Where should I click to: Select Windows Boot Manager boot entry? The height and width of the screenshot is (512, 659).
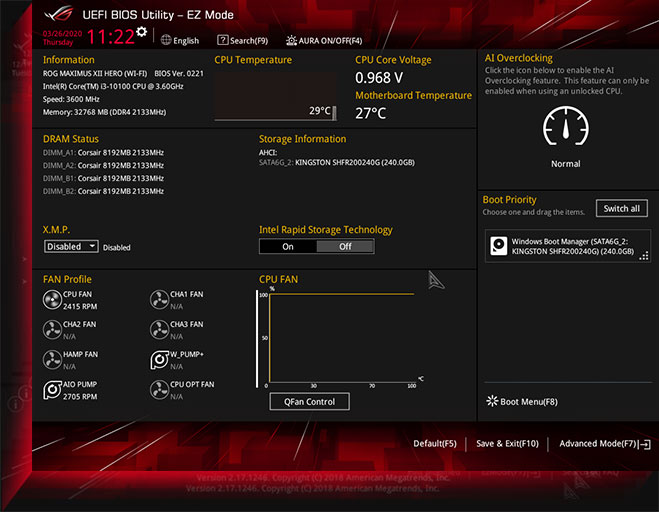(x=568, y=246)
